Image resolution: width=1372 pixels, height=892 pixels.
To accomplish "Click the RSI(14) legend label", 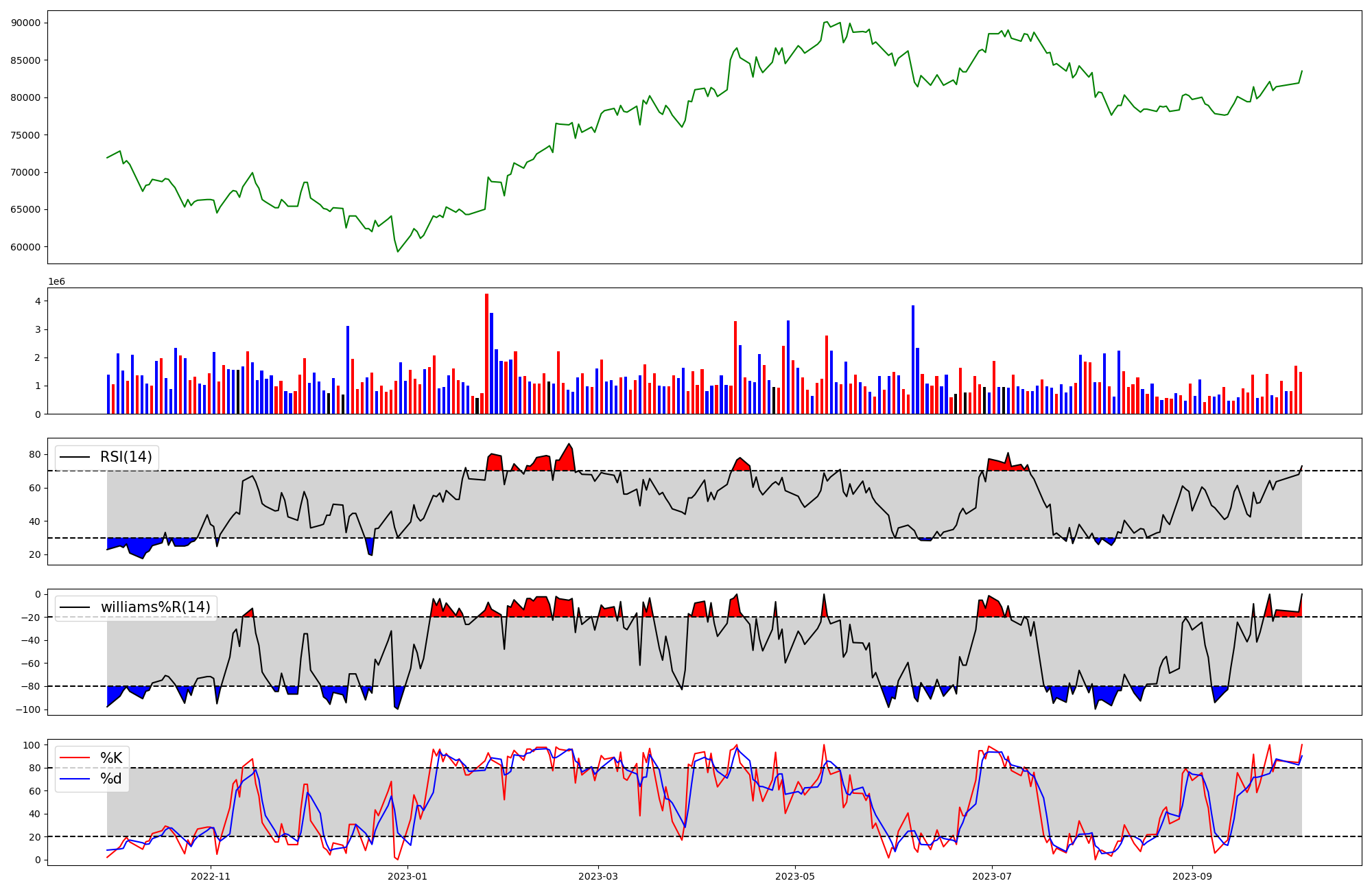I will [x=126, y=457].
